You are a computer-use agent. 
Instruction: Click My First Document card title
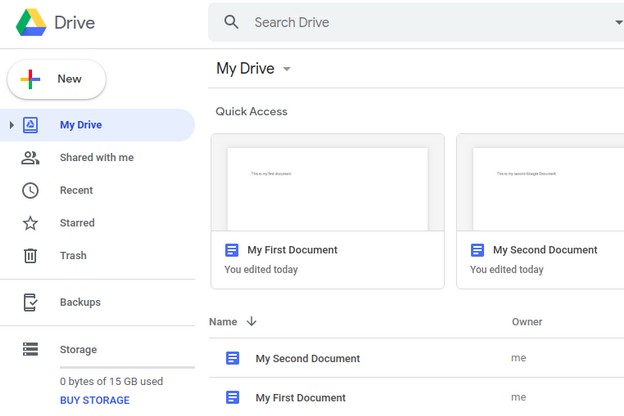pos(292,250)
